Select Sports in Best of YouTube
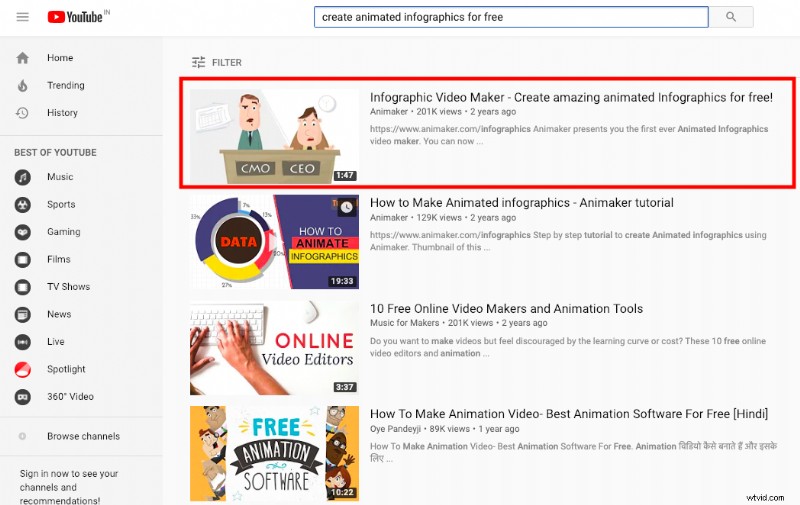This screenshot has width=800, height=505. [61, 205]
